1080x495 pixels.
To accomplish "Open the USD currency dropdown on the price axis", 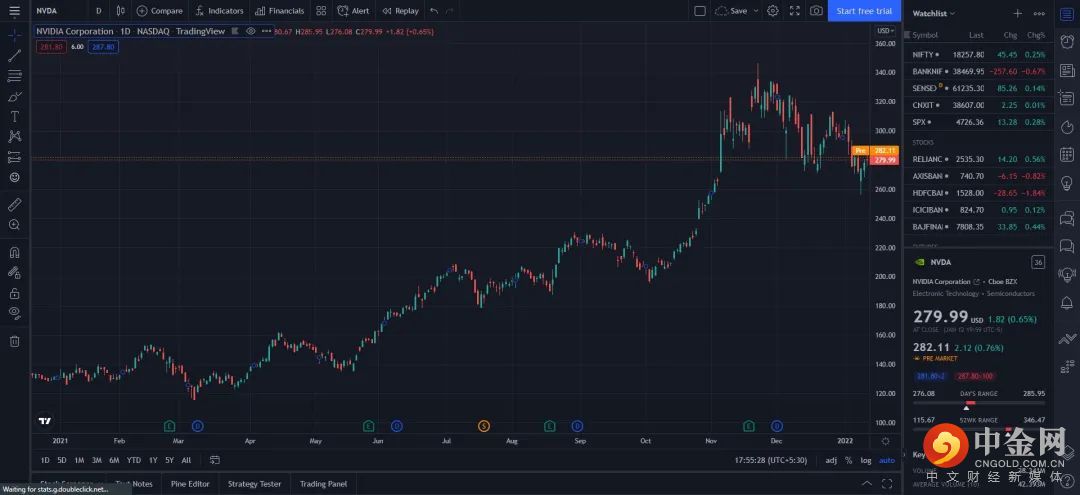I will (885, 31).
